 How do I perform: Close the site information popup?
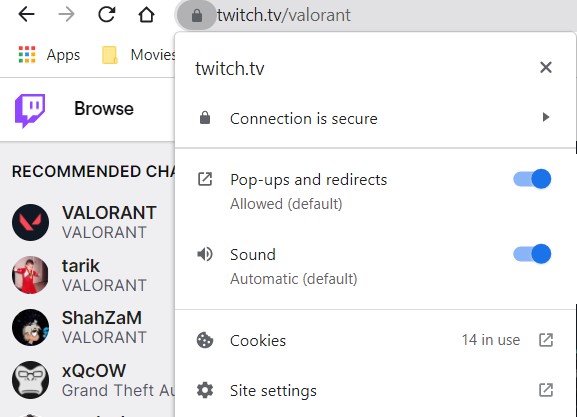(x=546, y=67)
